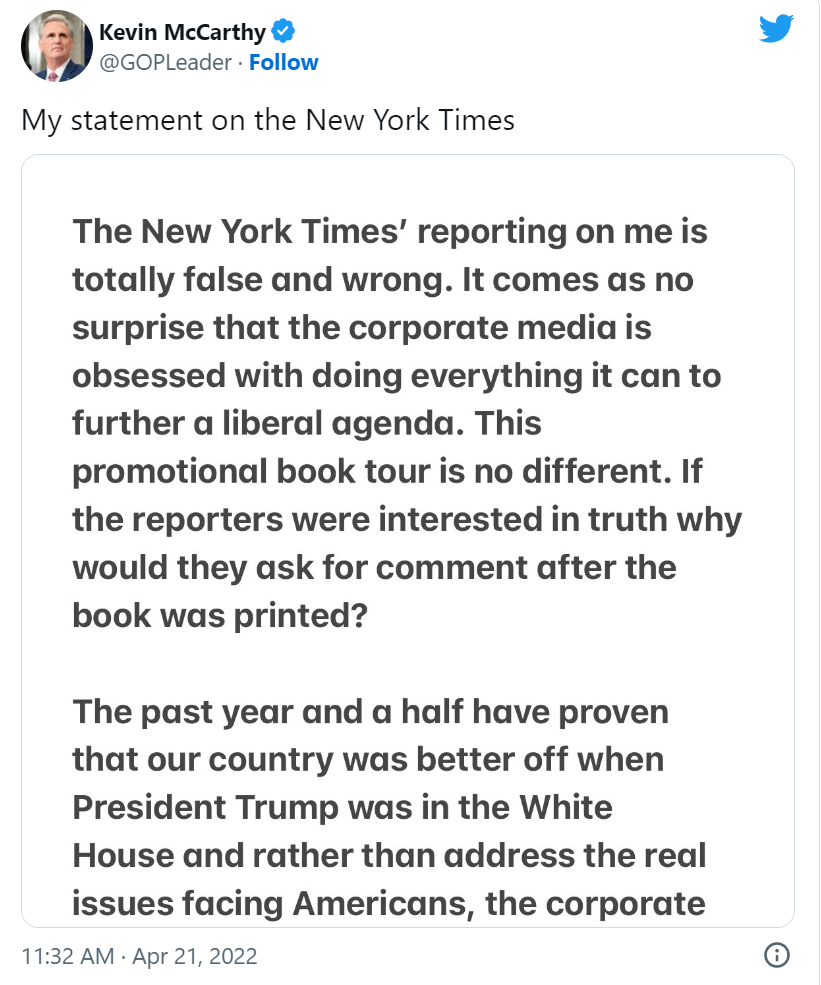The image size is (821, 985).
Task: Open the attached statement image's first paragraph
Action: (407, 423)
